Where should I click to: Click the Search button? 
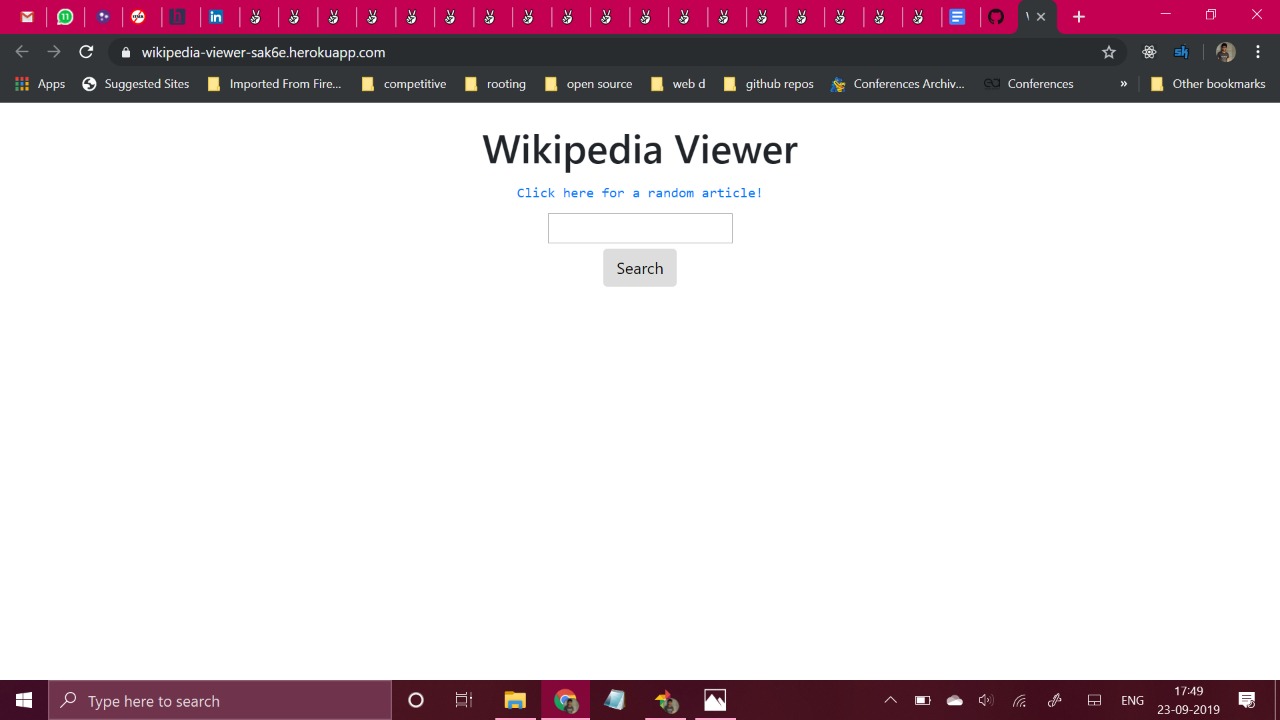coord(640,268)
